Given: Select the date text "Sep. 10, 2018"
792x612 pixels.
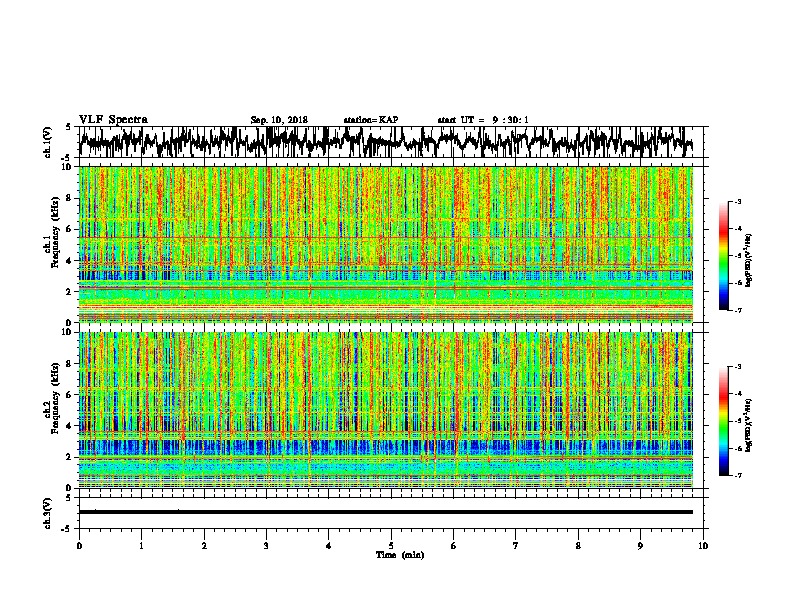Looking at the screenshot, I should (279, 120).
